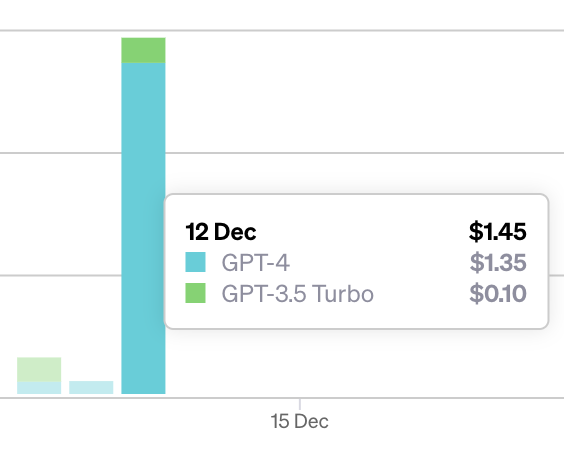The width and height of the screenshot is (564, 454).
Task: Select the teal GPT-4 segment of the 12 Dec bar
Action: pos(143,228)
